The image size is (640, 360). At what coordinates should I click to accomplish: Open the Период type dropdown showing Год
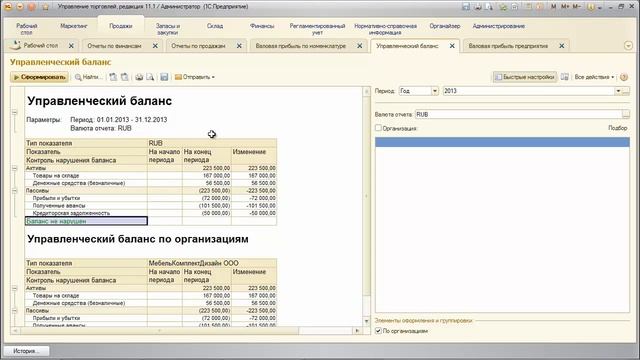tap(435, 91)
